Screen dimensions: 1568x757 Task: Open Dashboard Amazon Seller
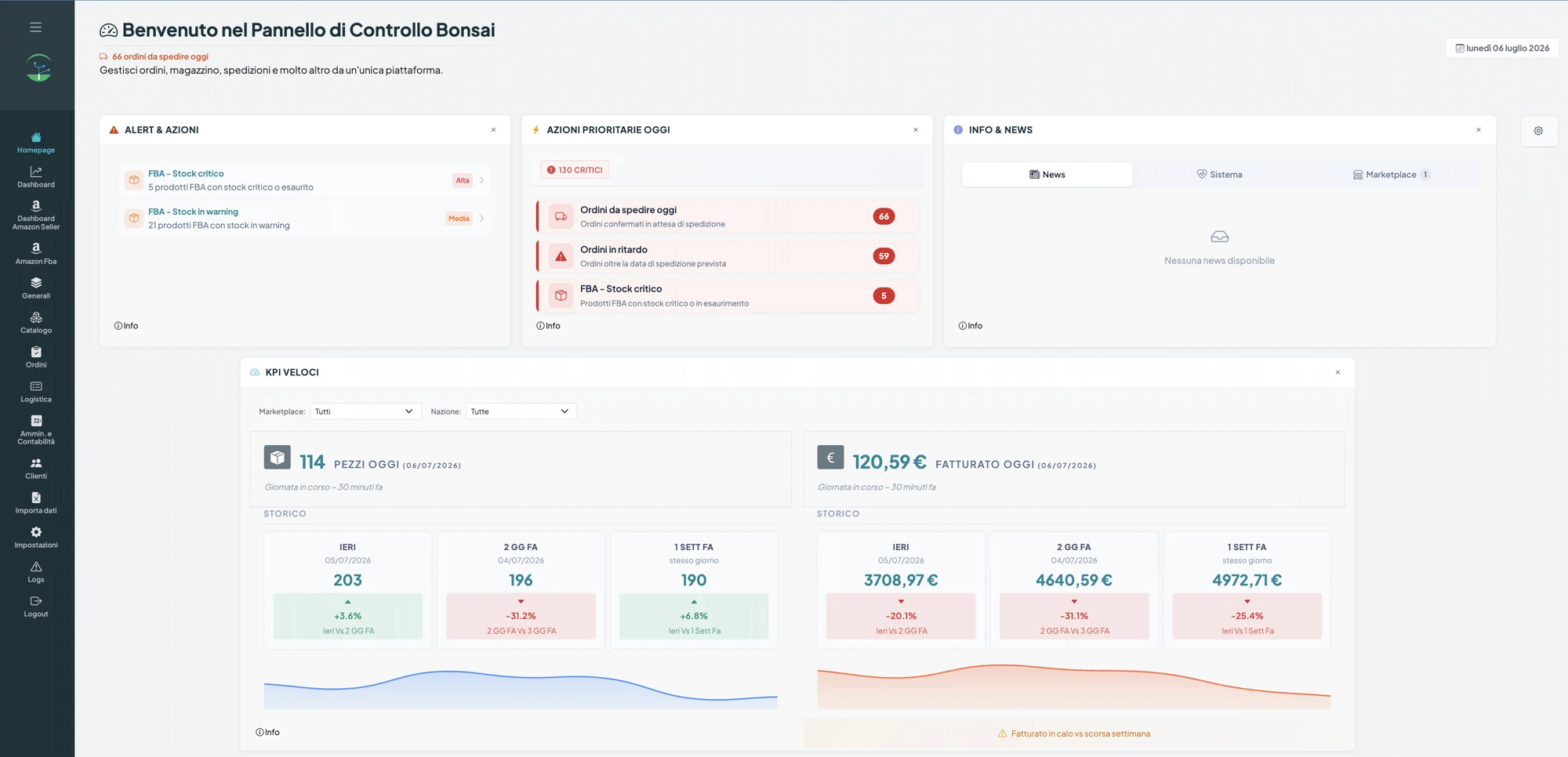tap(36, 216)
